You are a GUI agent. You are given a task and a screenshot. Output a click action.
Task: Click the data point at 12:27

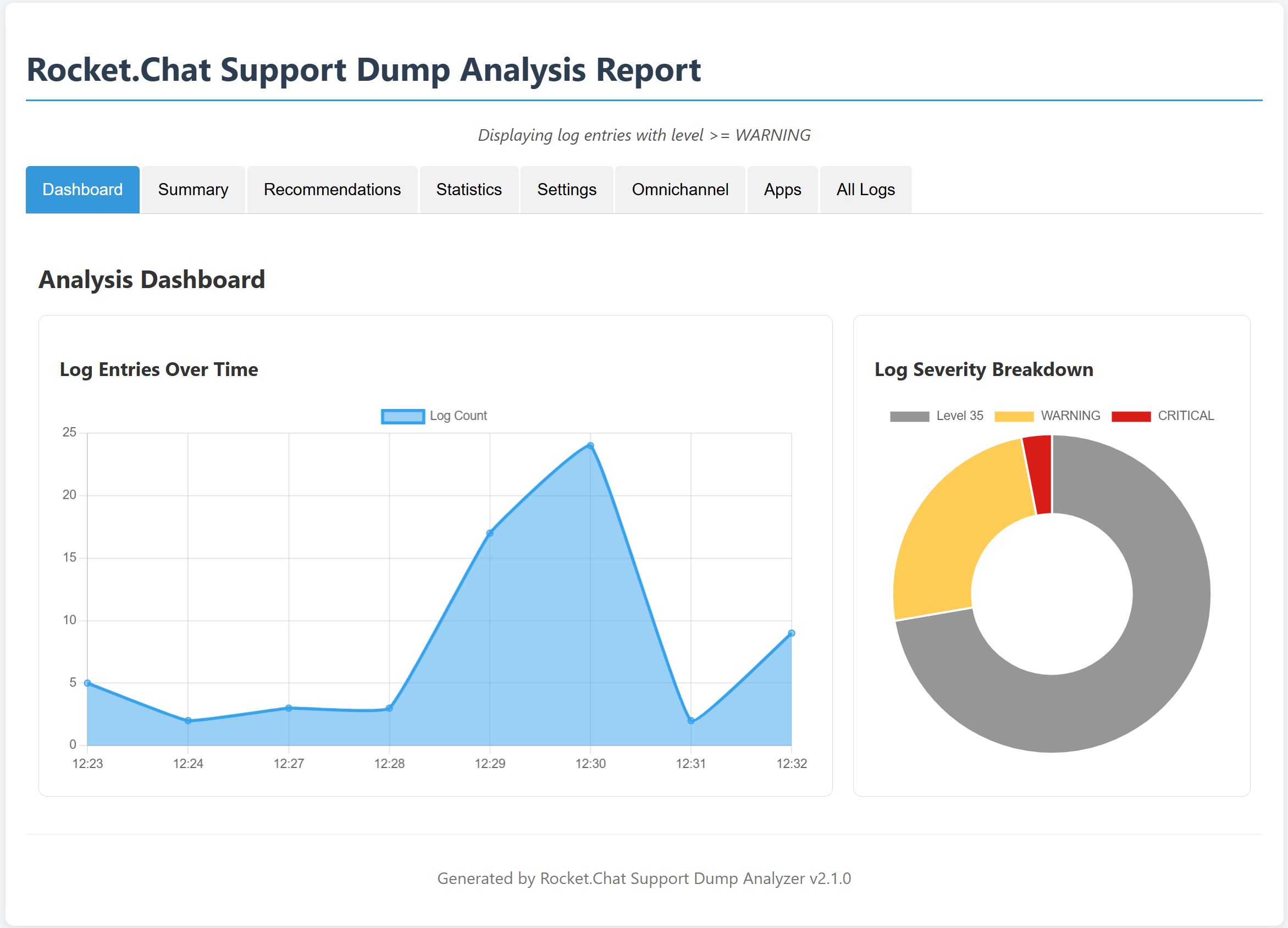click(x=289, y=708)
